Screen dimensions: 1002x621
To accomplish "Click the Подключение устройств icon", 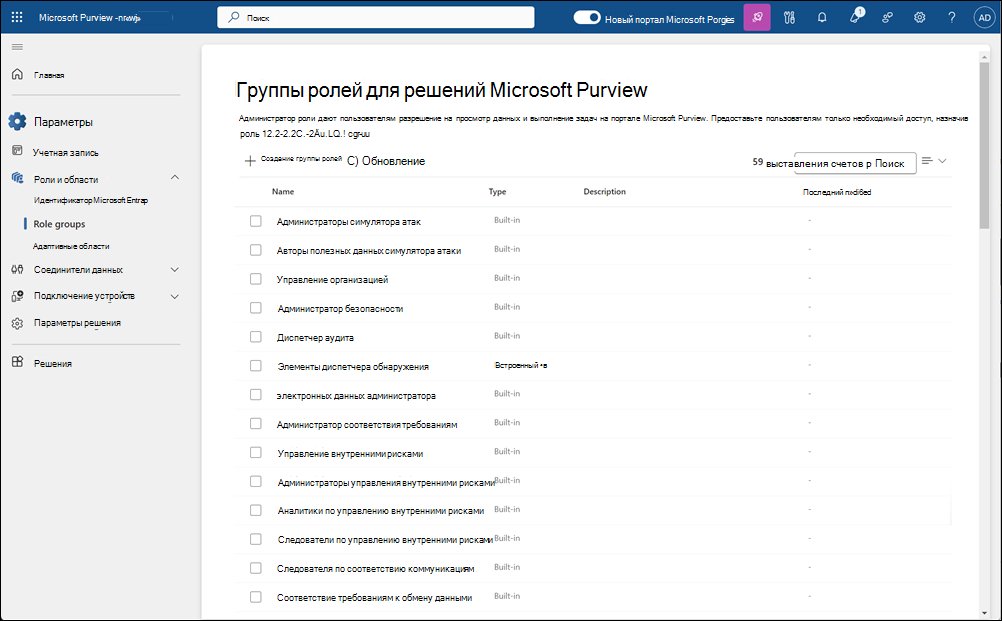I will click(17, 296).
